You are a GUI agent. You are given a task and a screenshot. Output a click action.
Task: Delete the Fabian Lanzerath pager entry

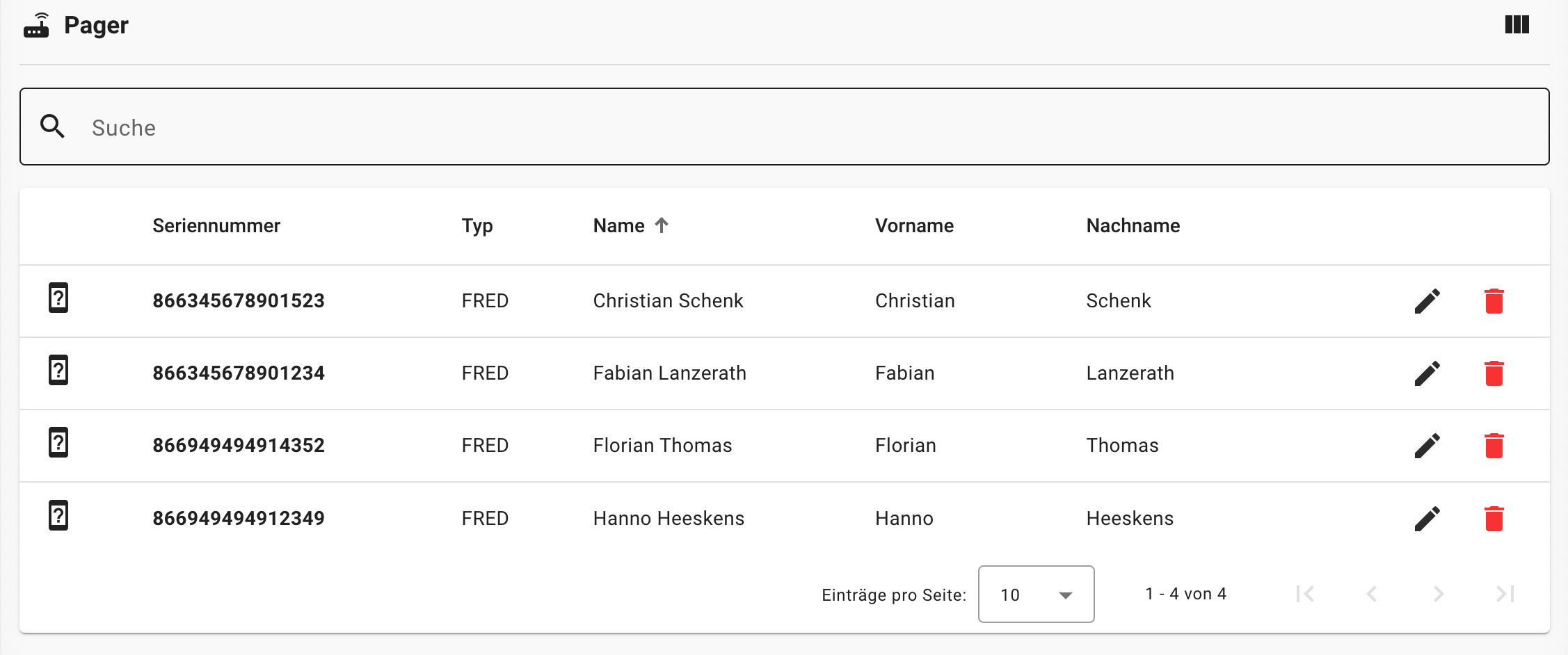tap(1494, 373)
